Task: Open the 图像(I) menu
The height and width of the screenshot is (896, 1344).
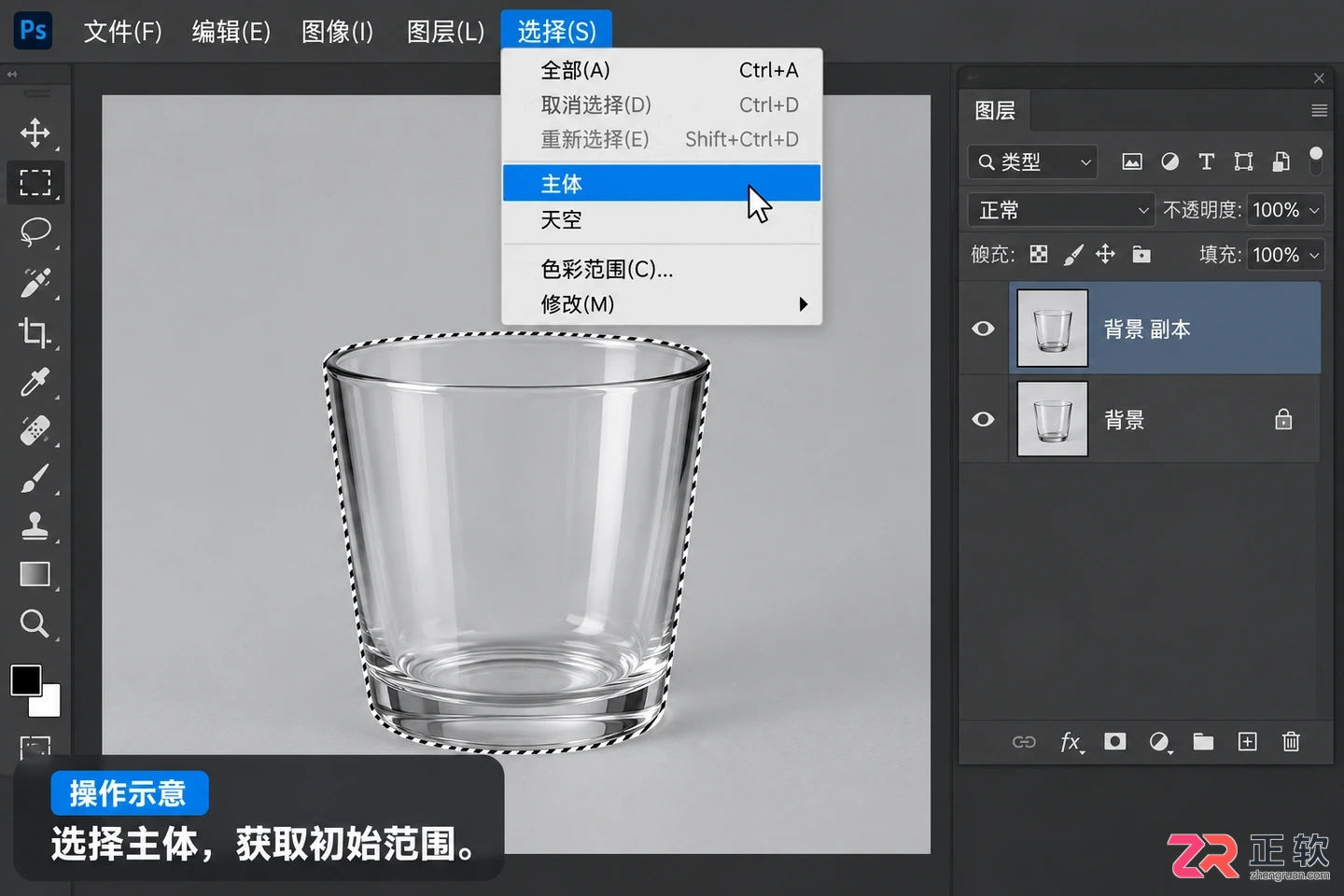Action: tap(337, 32)
